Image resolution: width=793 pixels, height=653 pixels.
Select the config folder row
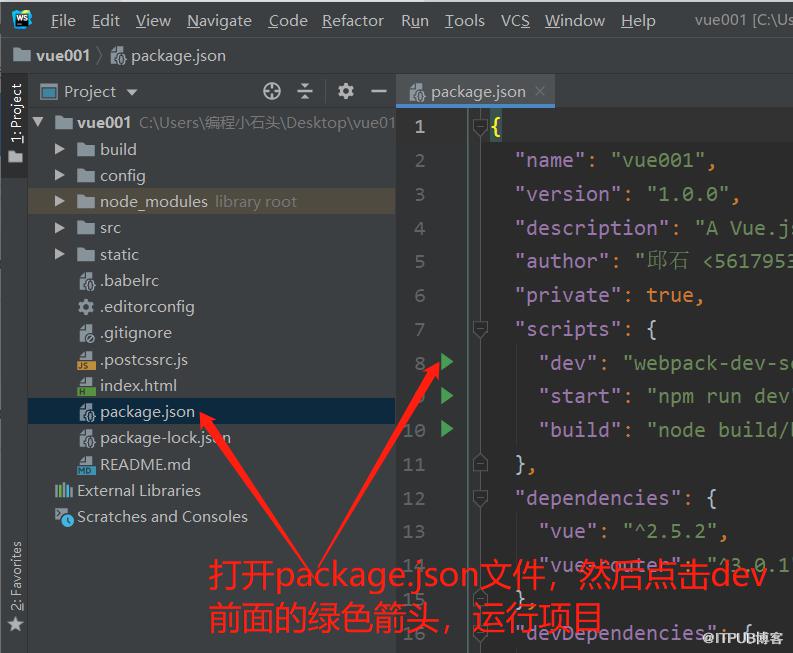211,176
